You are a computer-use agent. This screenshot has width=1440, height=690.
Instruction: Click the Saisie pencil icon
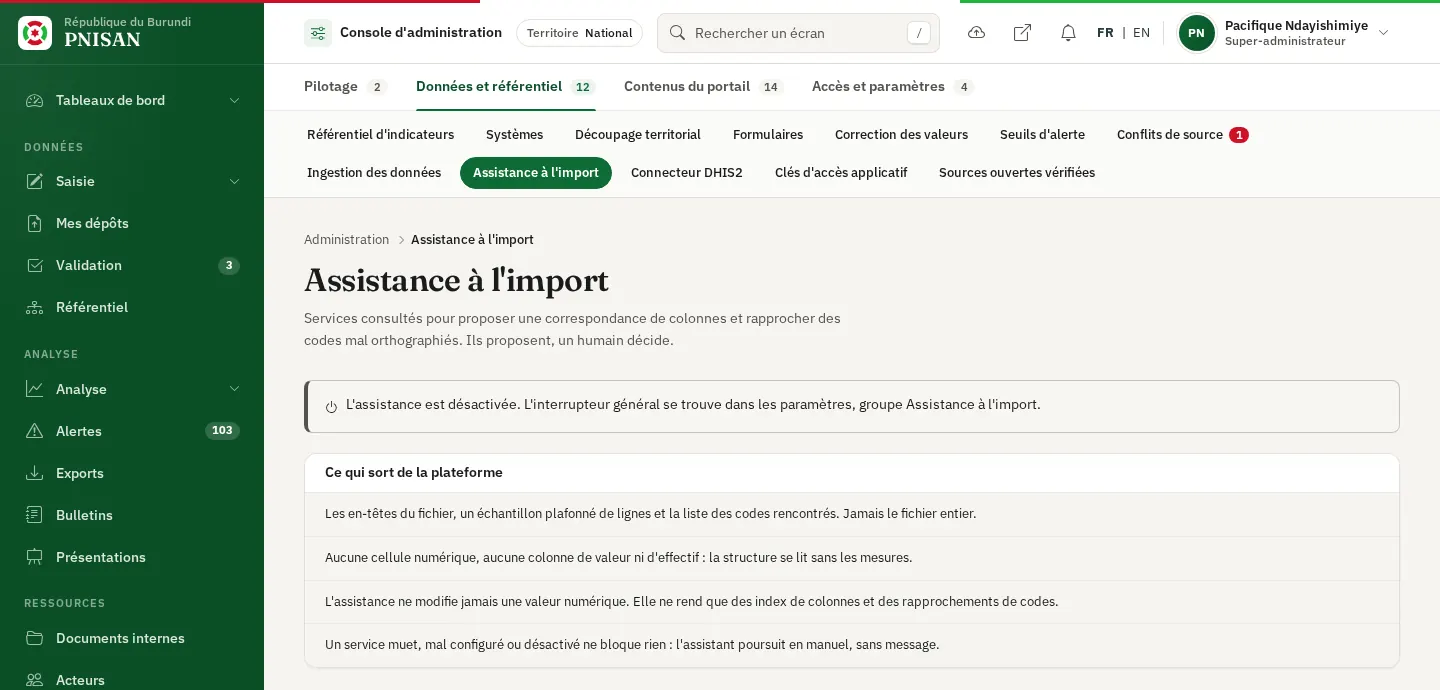35,181
